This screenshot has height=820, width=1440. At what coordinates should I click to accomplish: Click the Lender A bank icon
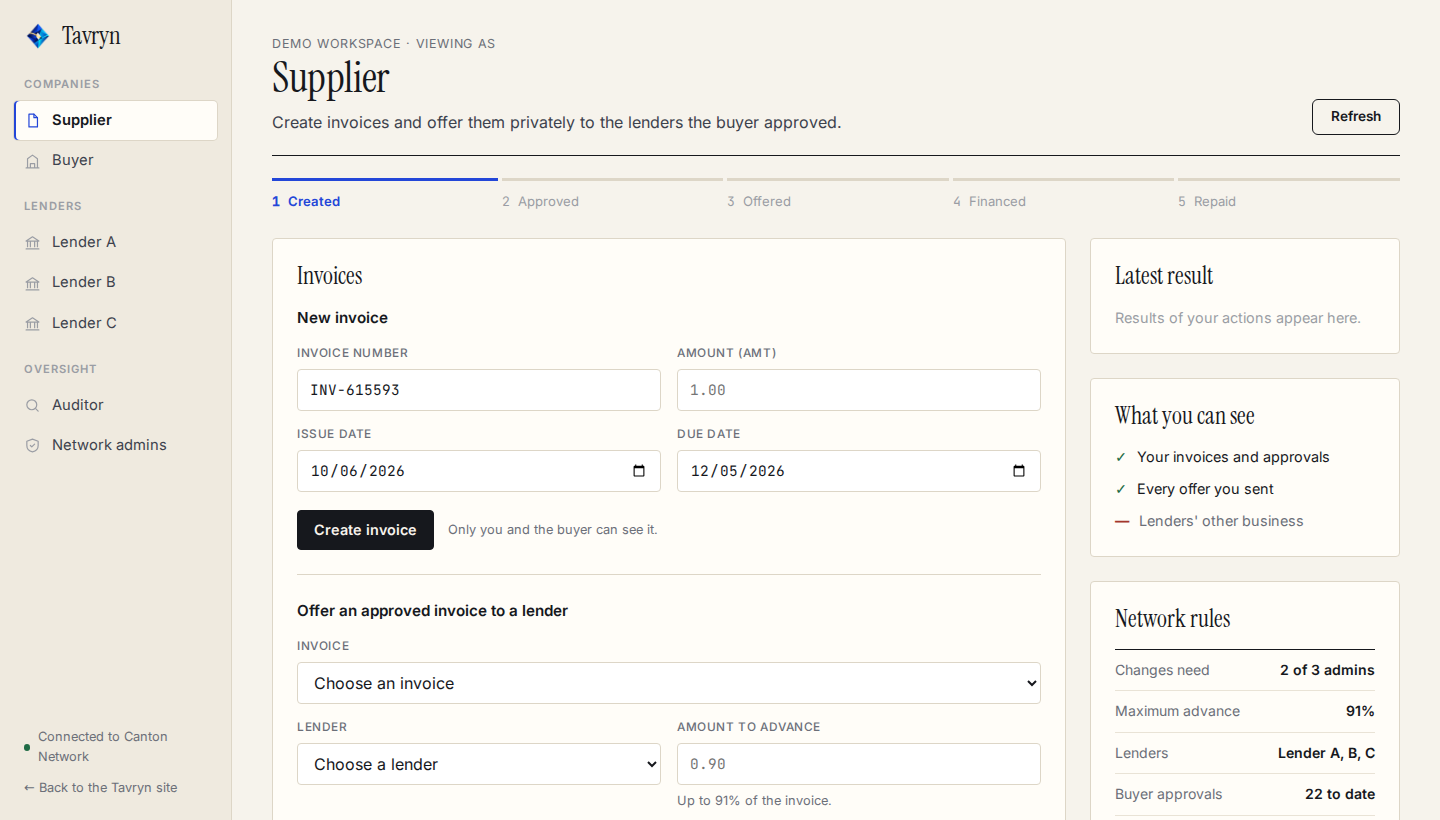tap(33, 243)
